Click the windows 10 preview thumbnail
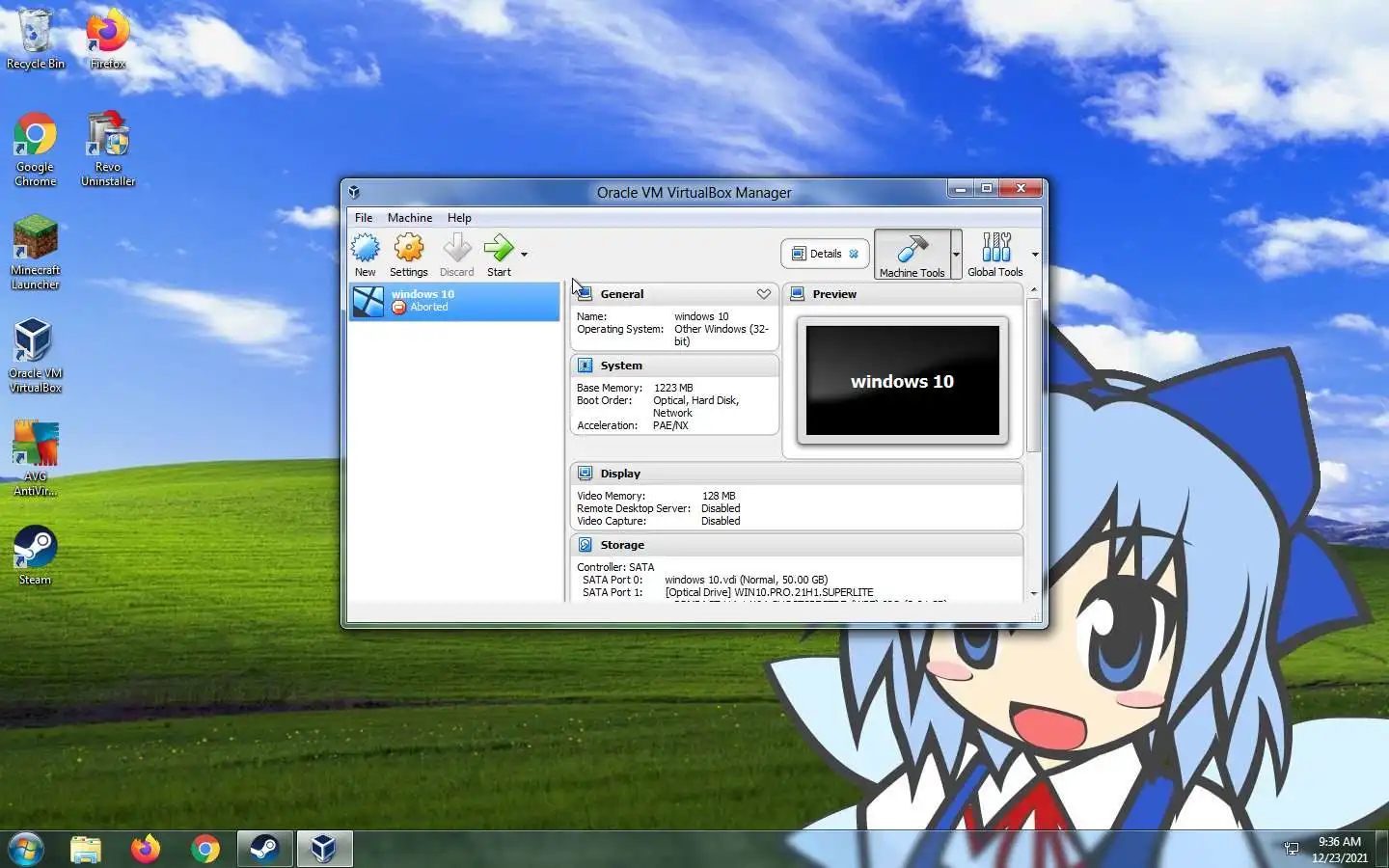1389x868 pixels. (902, 381)
